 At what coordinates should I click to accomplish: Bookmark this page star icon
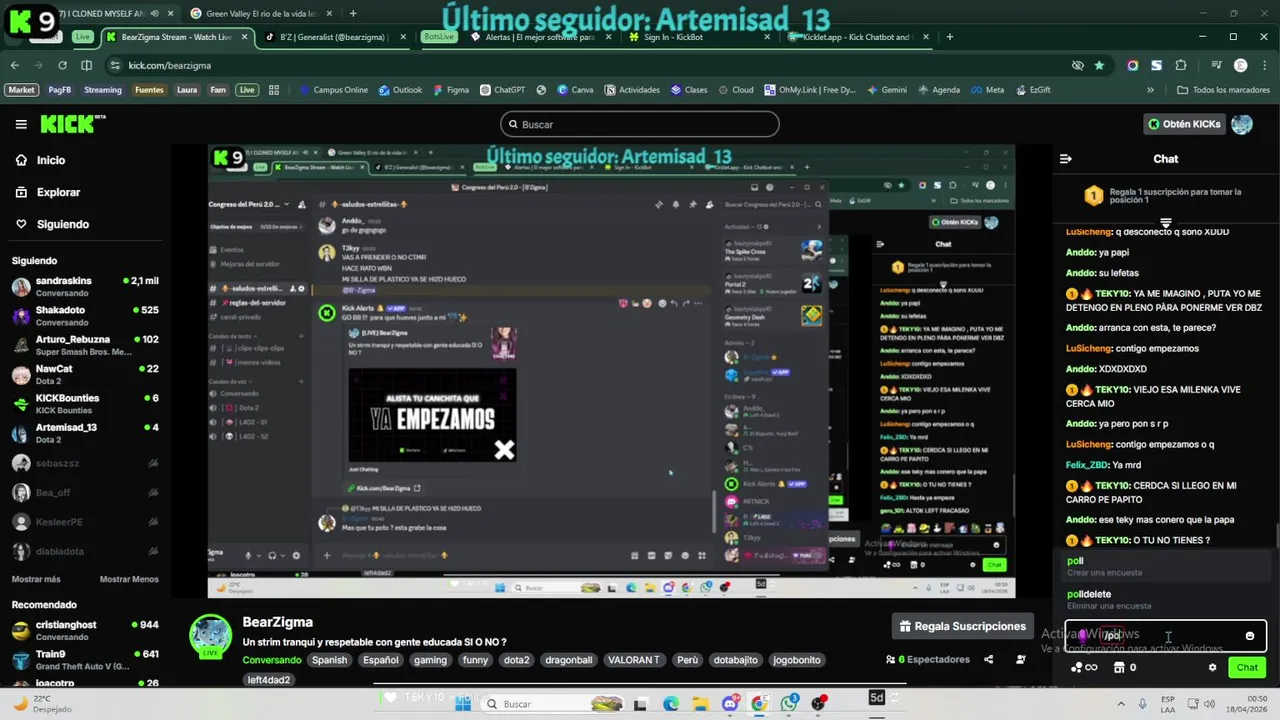click(x=1100, y=65)
